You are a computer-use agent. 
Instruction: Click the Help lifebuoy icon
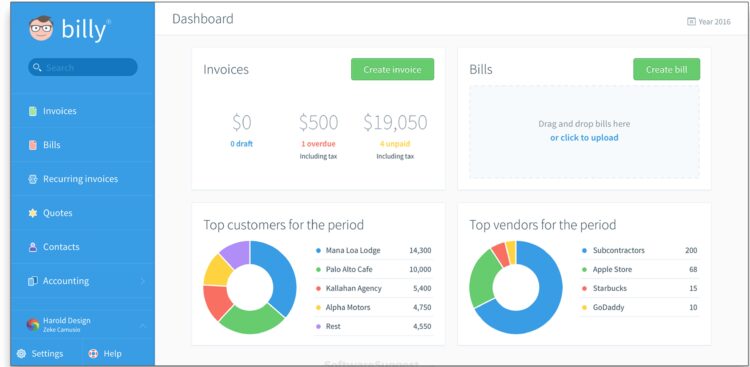pyautogui.click(x=93, y=354)
